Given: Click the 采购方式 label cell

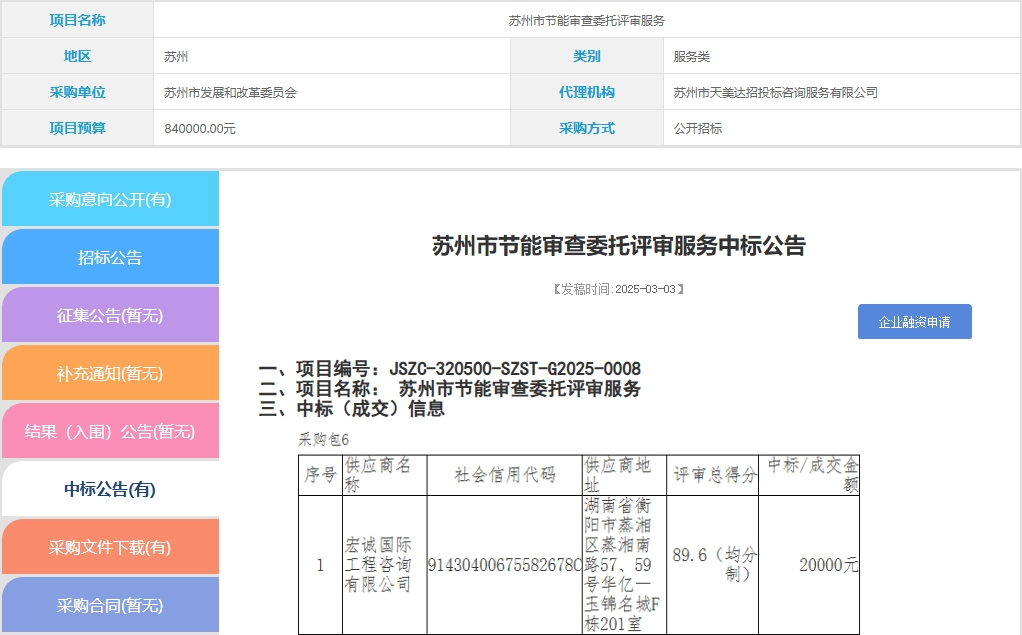Looking at the screenshot, I should 587,128.
